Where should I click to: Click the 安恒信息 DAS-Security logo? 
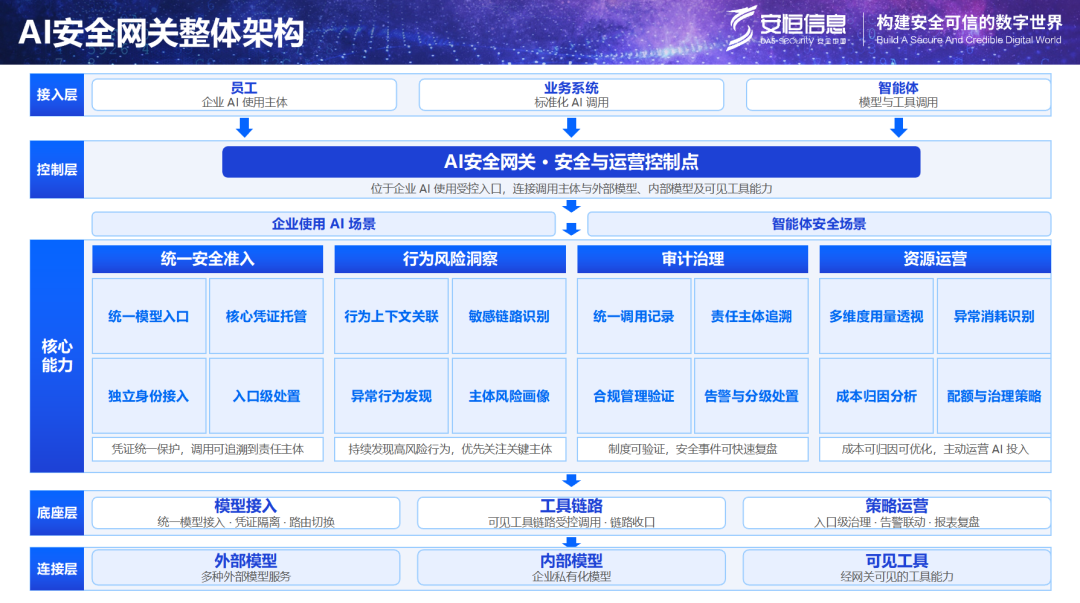(x=787, y=29)
